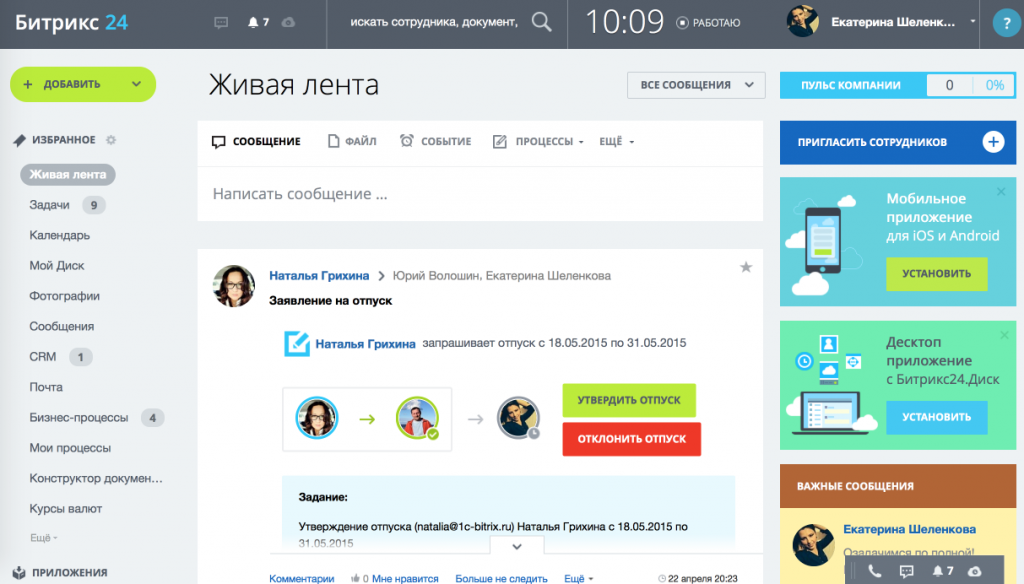Expand the task details chevron

click(517, 547)
